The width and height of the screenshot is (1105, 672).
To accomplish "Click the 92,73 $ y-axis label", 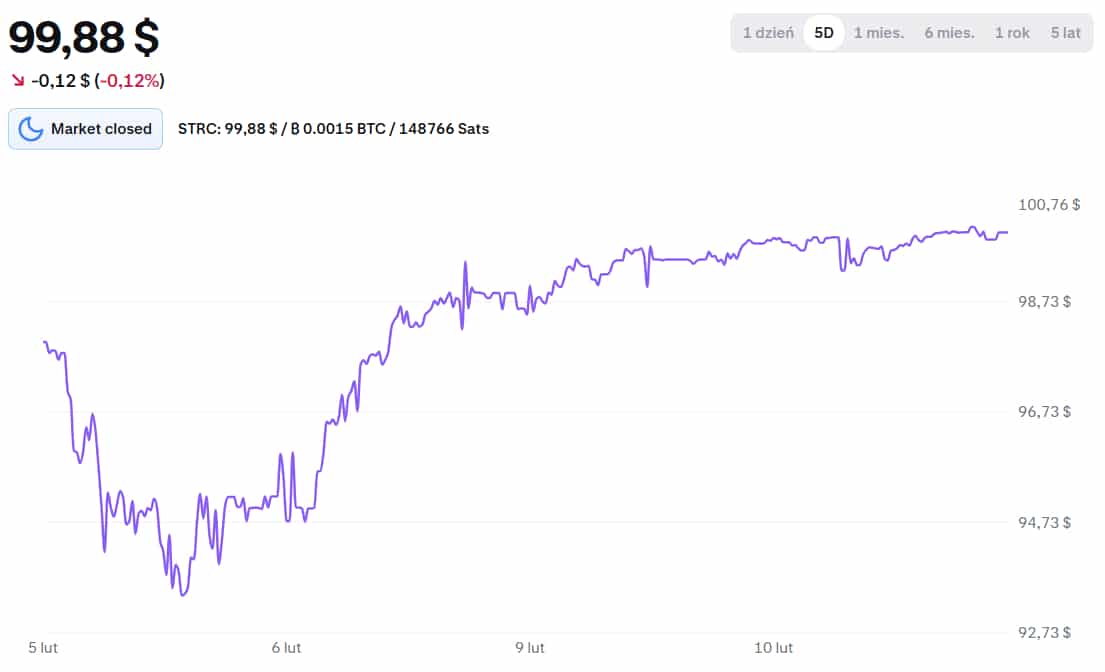I will point(1044,633).
